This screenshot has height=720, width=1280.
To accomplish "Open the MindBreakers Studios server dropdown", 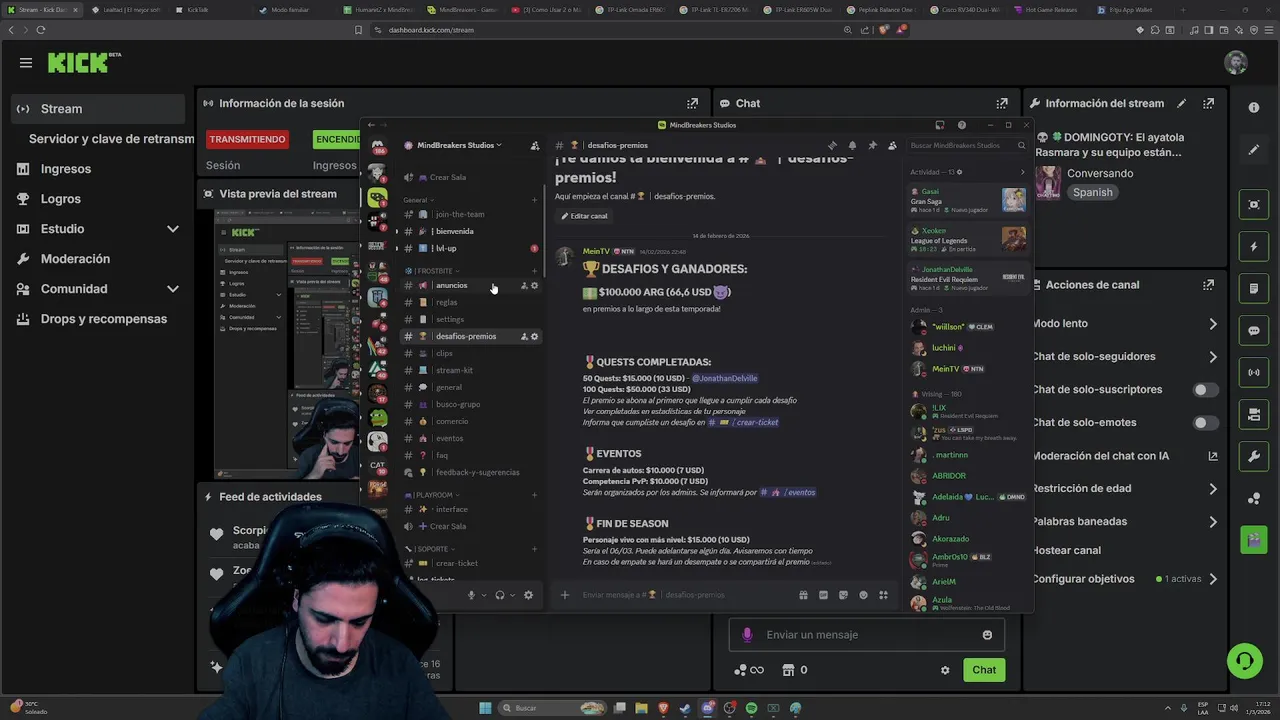I will pyautogui.click(x=459, y=145).
